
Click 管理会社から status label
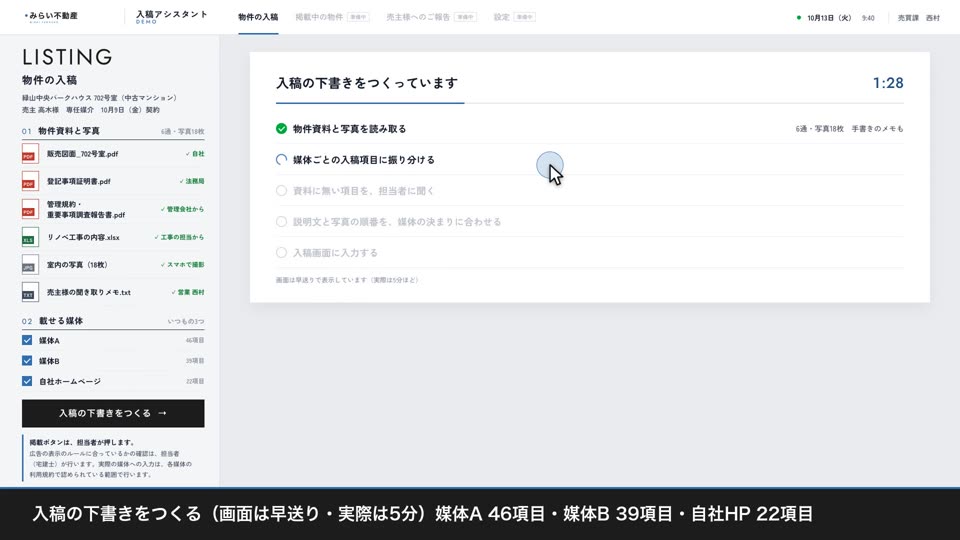(x=182, y=209)
